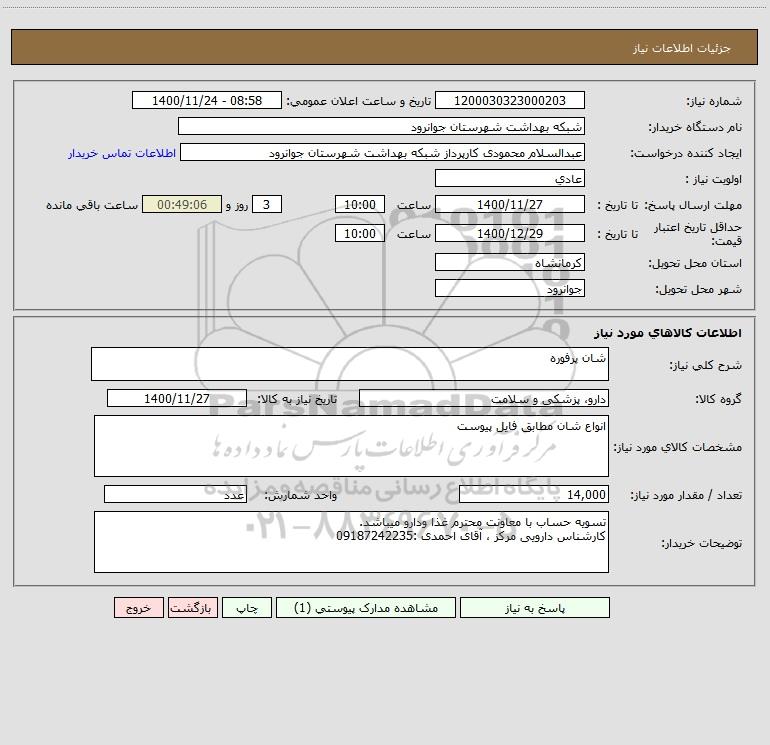Click the روز و label beside the days box
Image resolution: width=770 pixels, height=745 pixels.
pos(237,205)
